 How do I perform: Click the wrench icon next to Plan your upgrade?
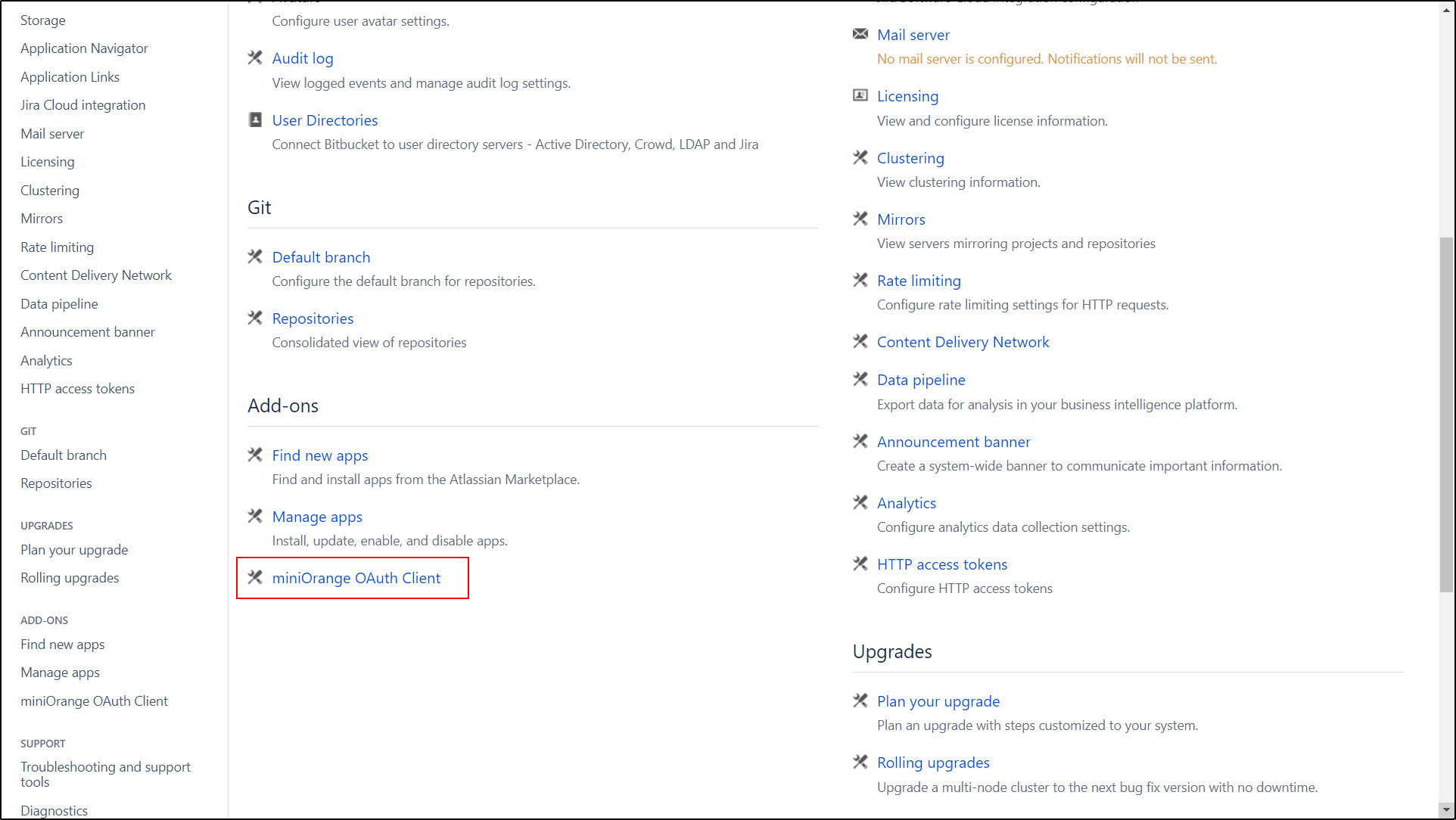coord(860,700)
